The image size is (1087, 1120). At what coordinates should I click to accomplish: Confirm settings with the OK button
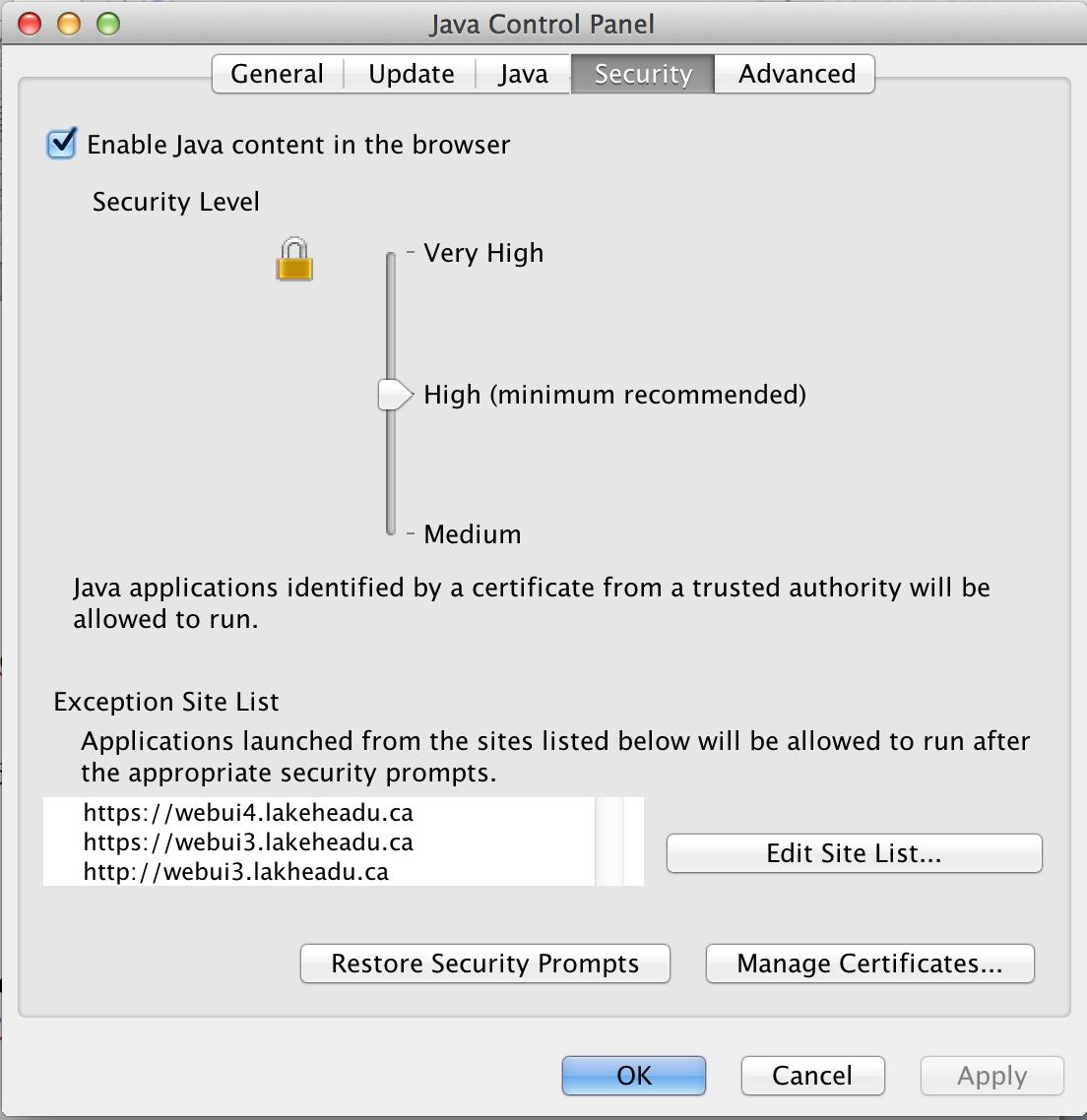click(x=633, y=1076)
